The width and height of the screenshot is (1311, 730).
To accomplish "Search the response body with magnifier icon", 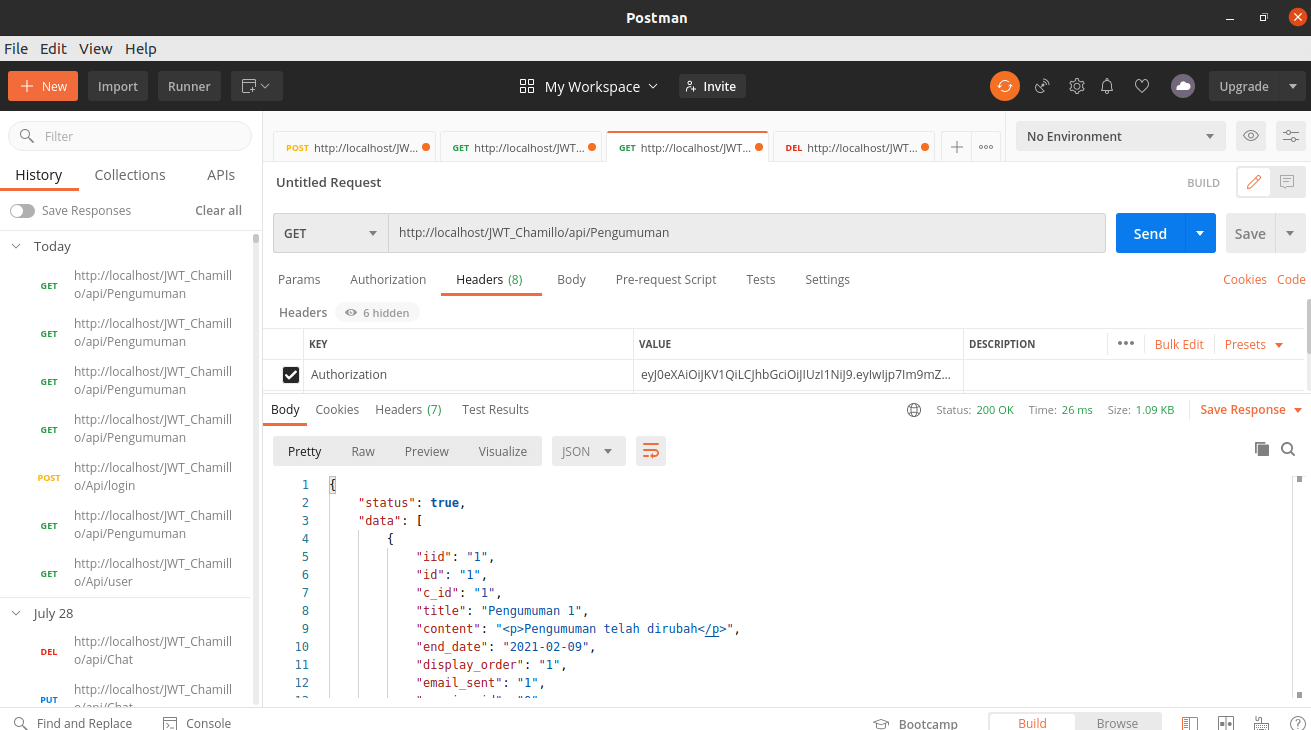I will coord(1288,449).
